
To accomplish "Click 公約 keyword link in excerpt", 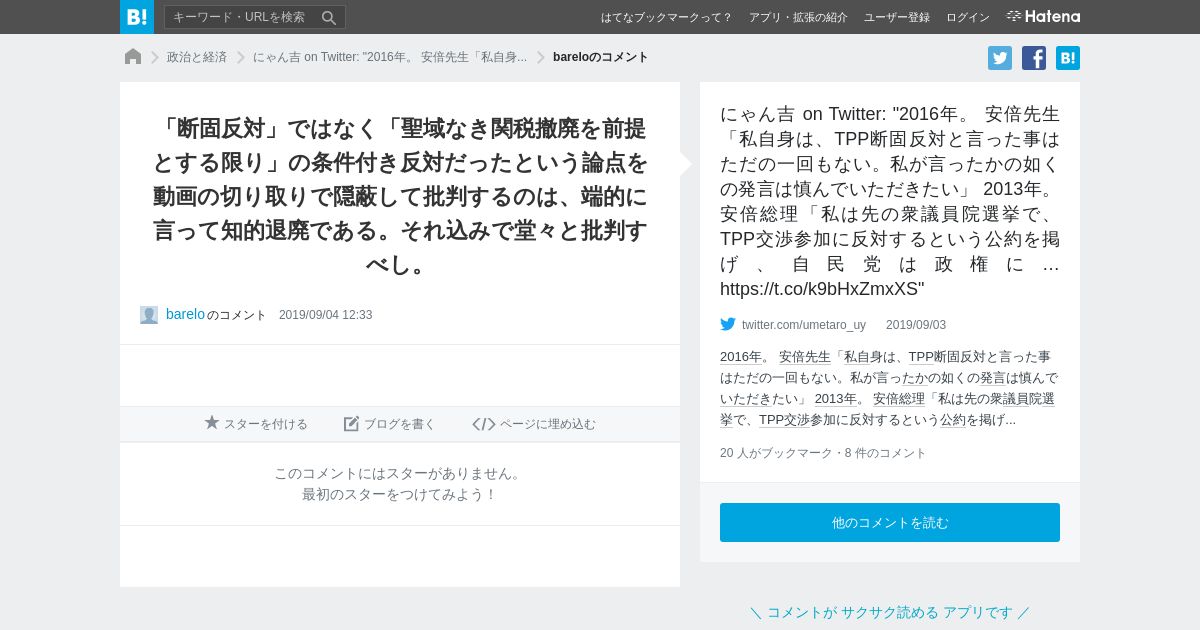I will click(x=953, y=420).
